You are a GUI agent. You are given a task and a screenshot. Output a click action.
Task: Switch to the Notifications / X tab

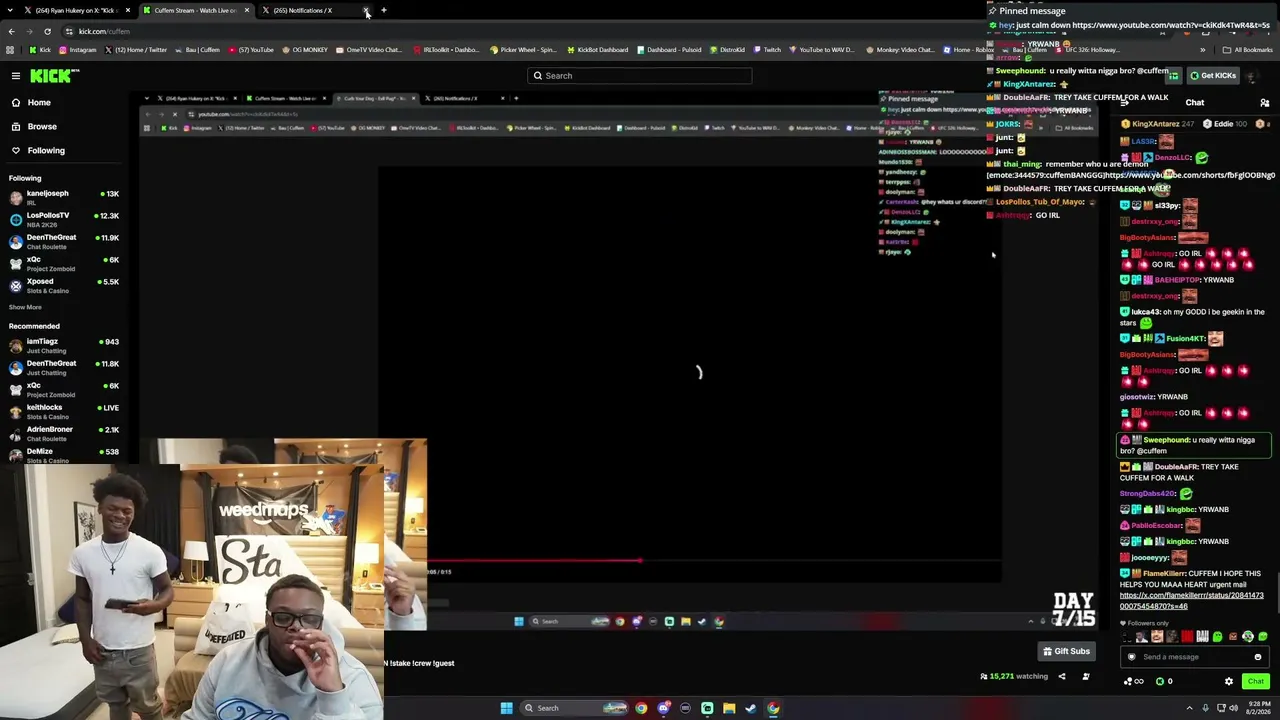pos(315,10)
